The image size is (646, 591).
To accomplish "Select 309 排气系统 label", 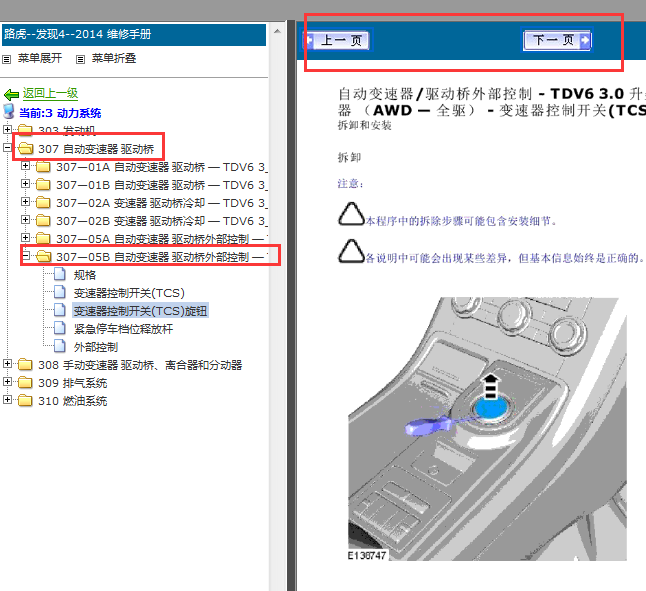I will 73,383.
